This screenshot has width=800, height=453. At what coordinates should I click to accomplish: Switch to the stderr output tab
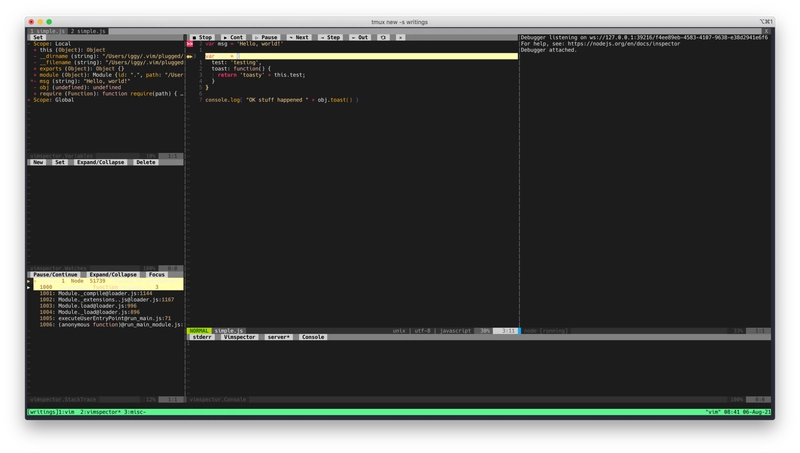tap(202, 337)
